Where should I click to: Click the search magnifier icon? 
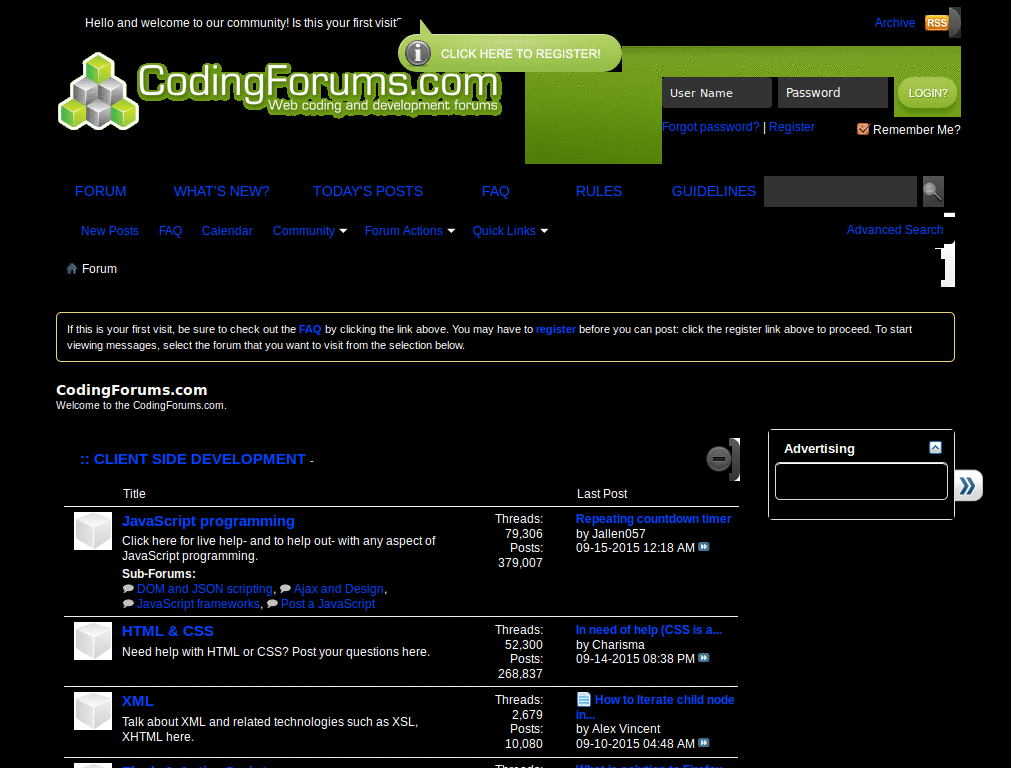(933, 191)
